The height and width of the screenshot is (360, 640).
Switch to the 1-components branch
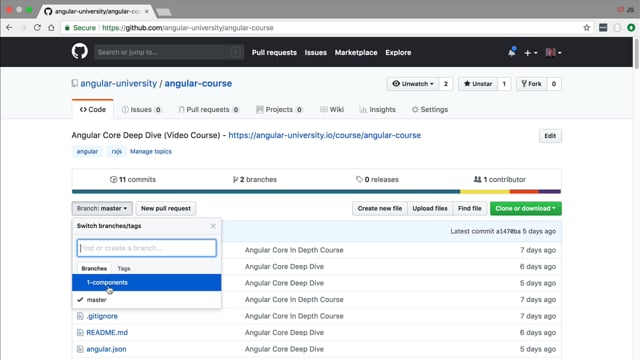[147, 282]
